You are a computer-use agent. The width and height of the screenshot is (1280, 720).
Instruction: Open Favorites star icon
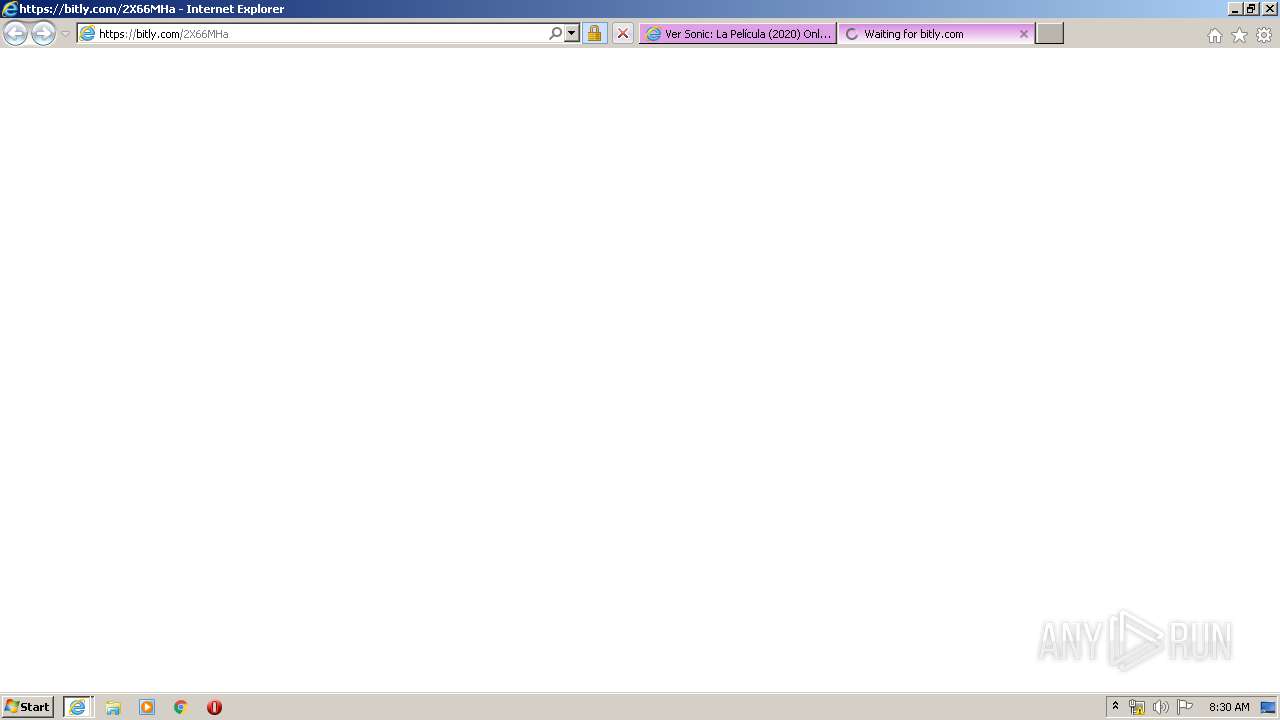[1239, 35]
